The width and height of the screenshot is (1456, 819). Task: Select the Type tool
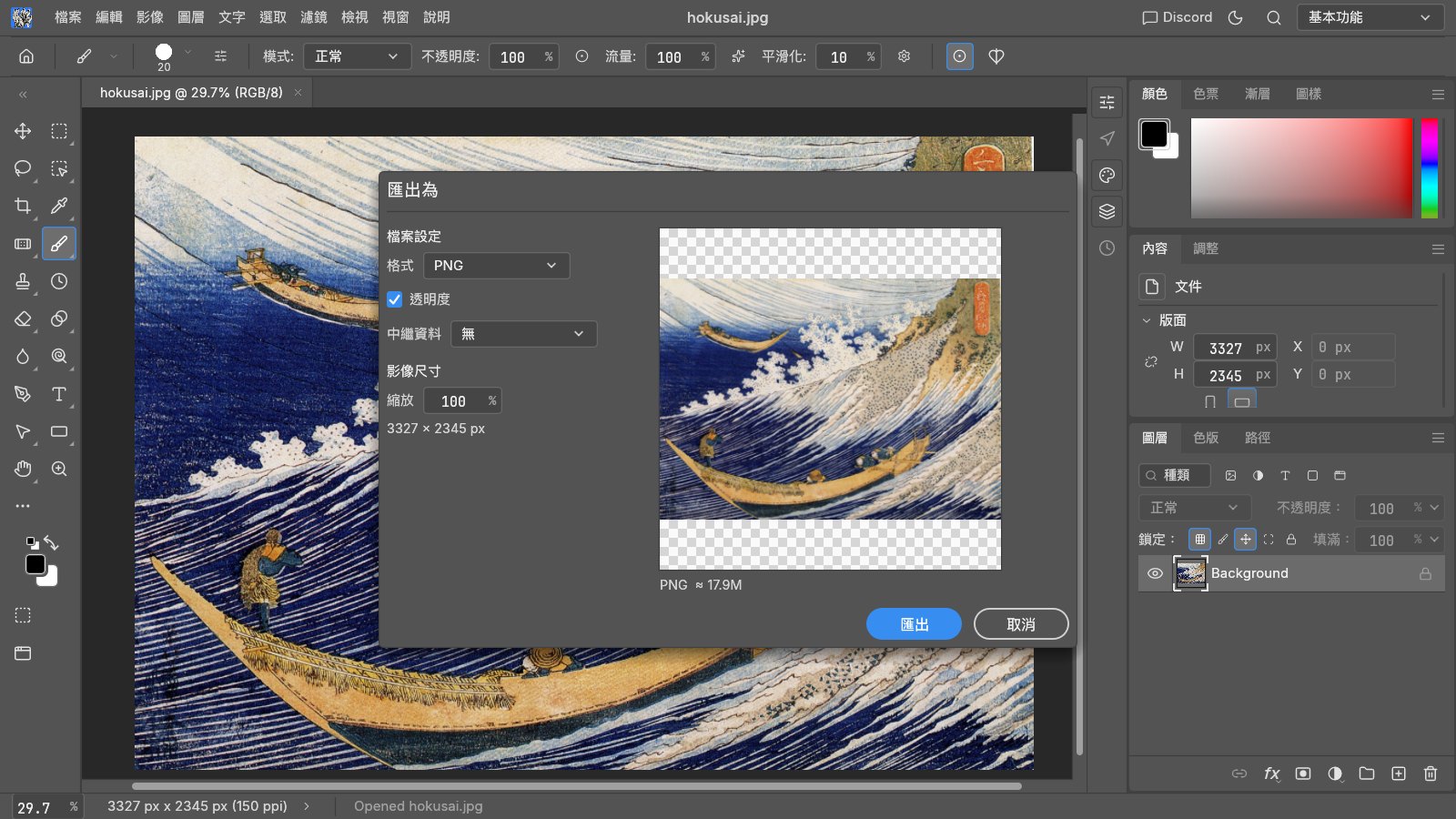pyautogui.click(x=59, y=394)
